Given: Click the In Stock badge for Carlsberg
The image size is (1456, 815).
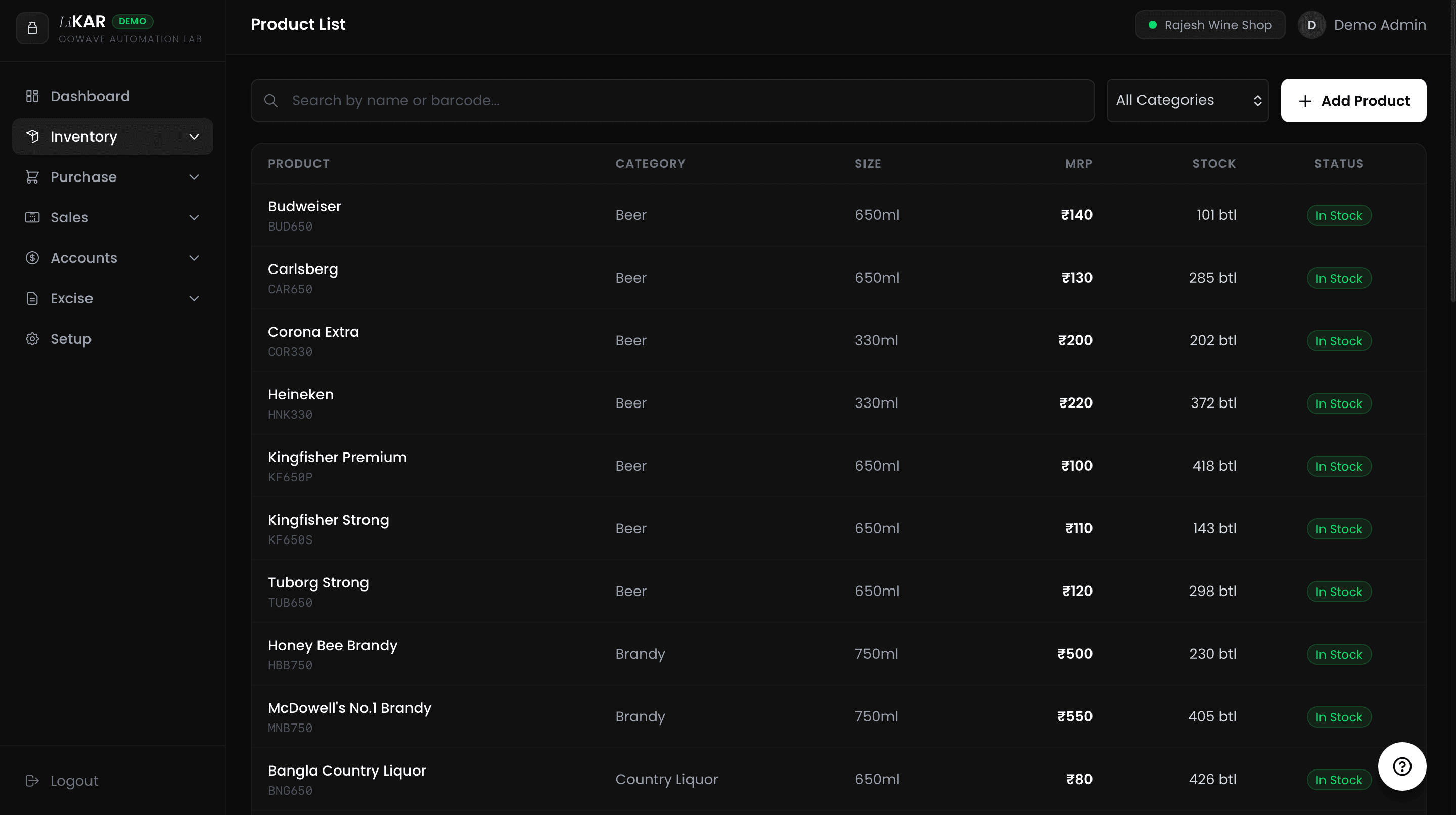Looking at the screenshot, I should click(1339, 278).
